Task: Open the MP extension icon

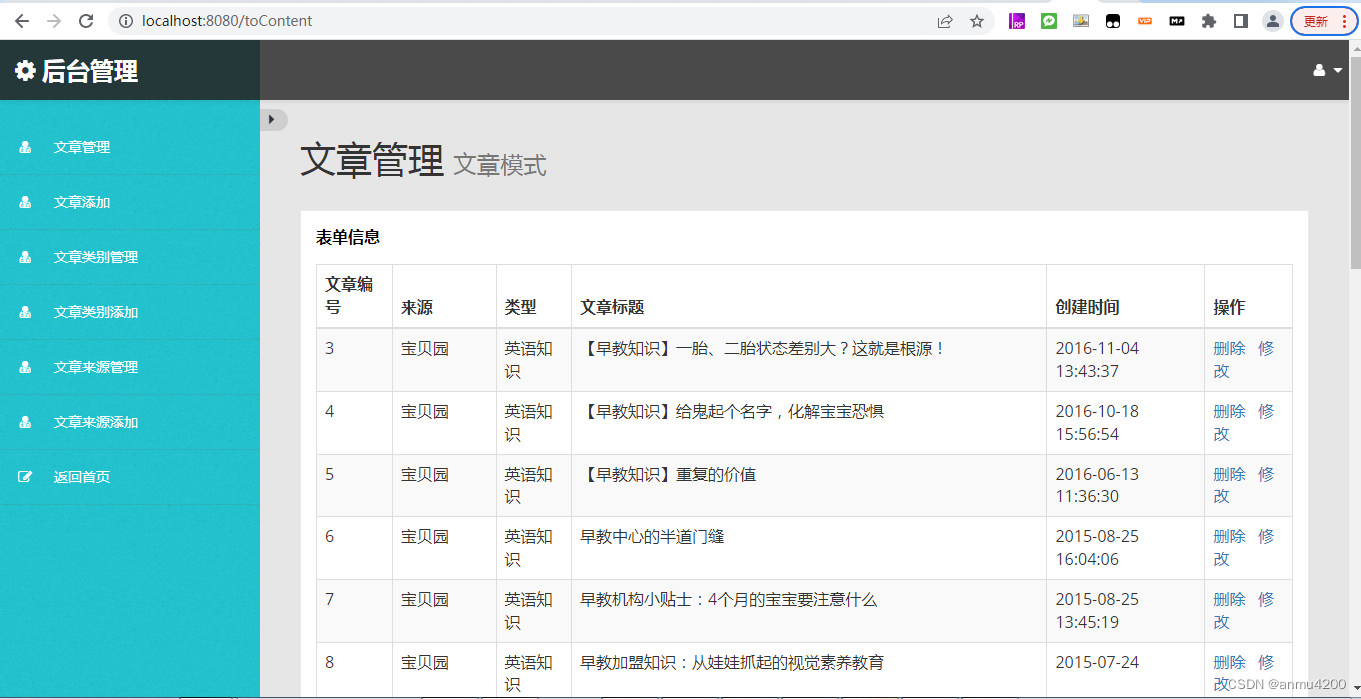Action: pyautogui.click(x=1177, y=21)
